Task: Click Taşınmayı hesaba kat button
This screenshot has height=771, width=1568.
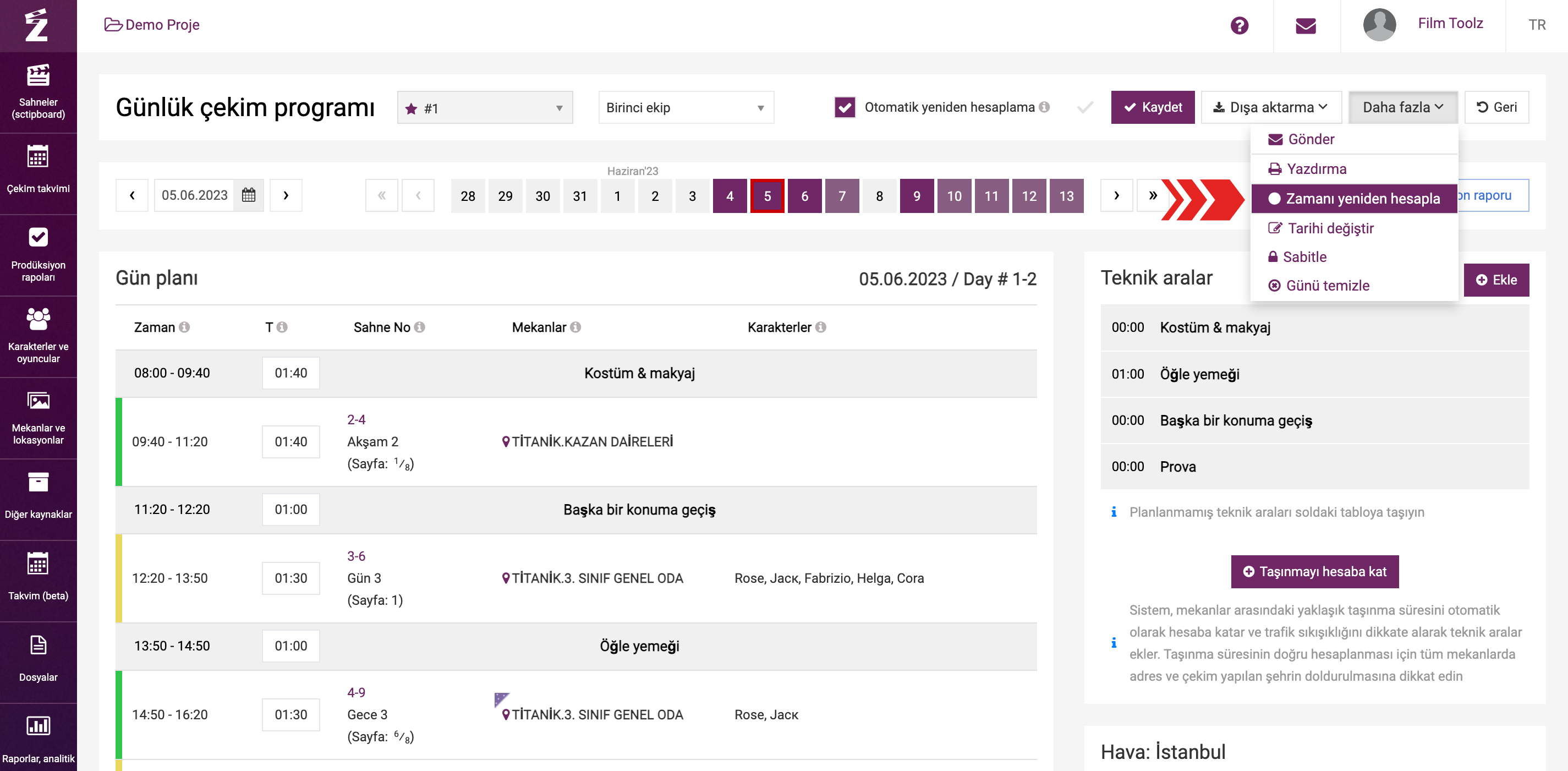Action: pyautogui.click(x=1314, y=571)
